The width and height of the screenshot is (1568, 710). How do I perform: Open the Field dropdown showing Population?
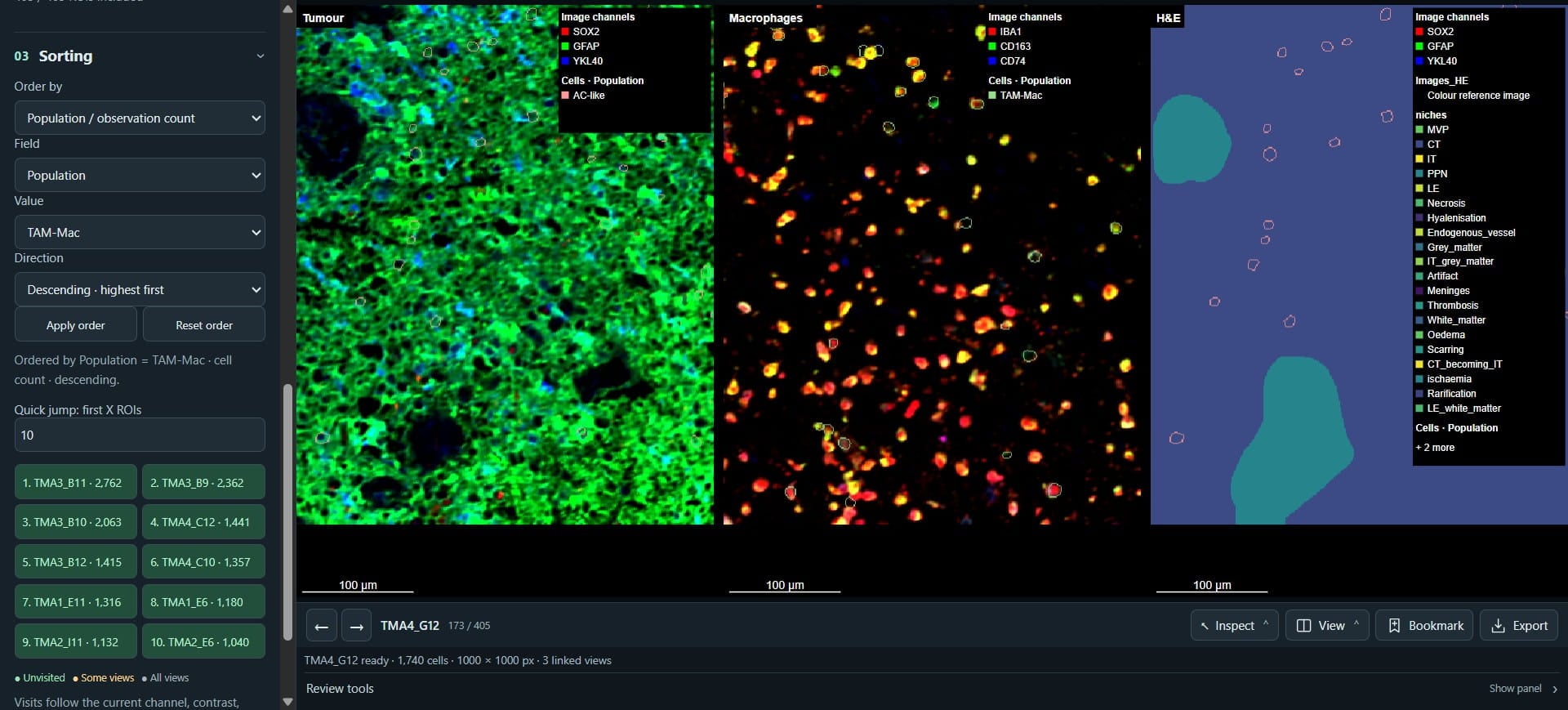point(140,175)
